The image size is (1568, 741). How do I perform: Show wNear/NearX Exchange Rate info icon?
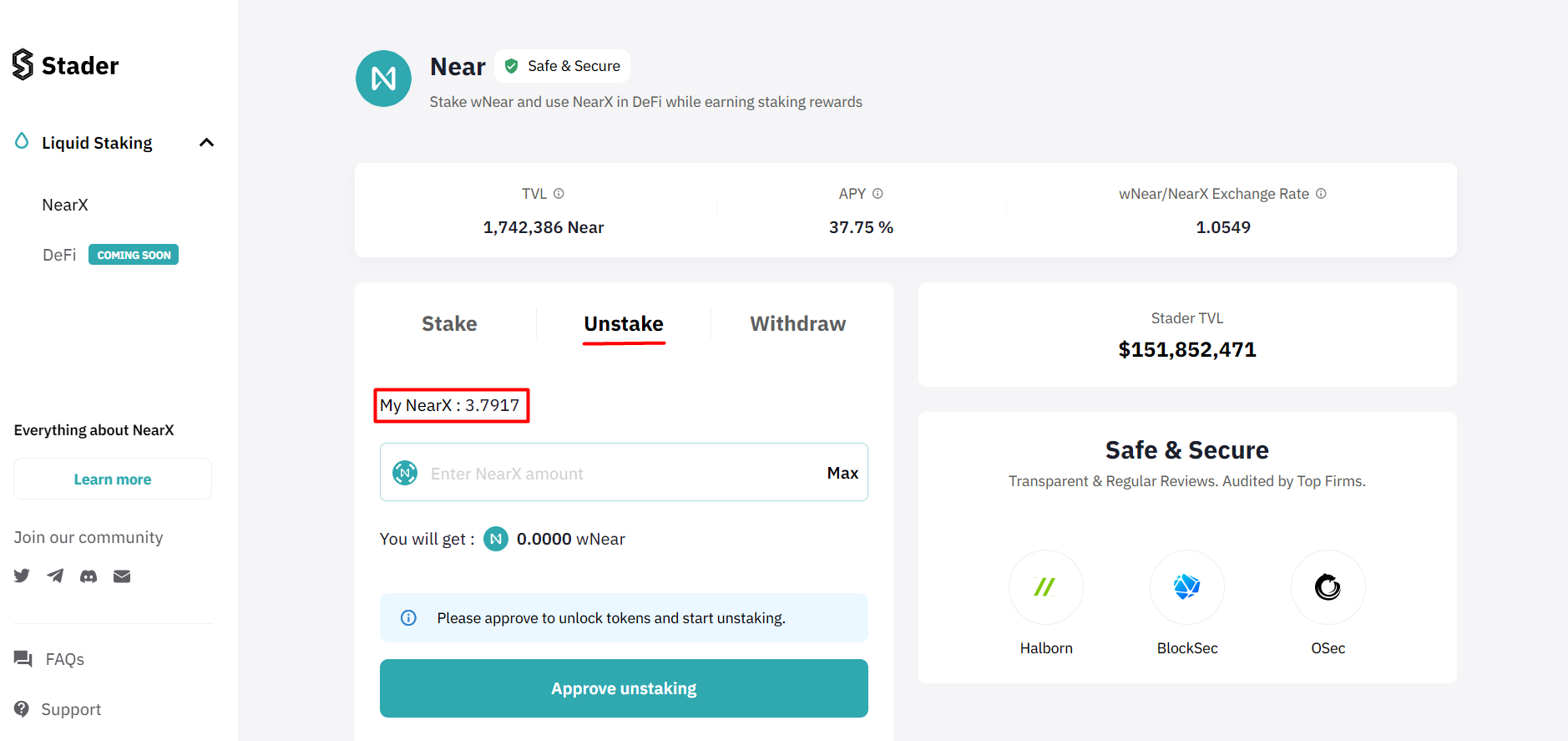1321,193
